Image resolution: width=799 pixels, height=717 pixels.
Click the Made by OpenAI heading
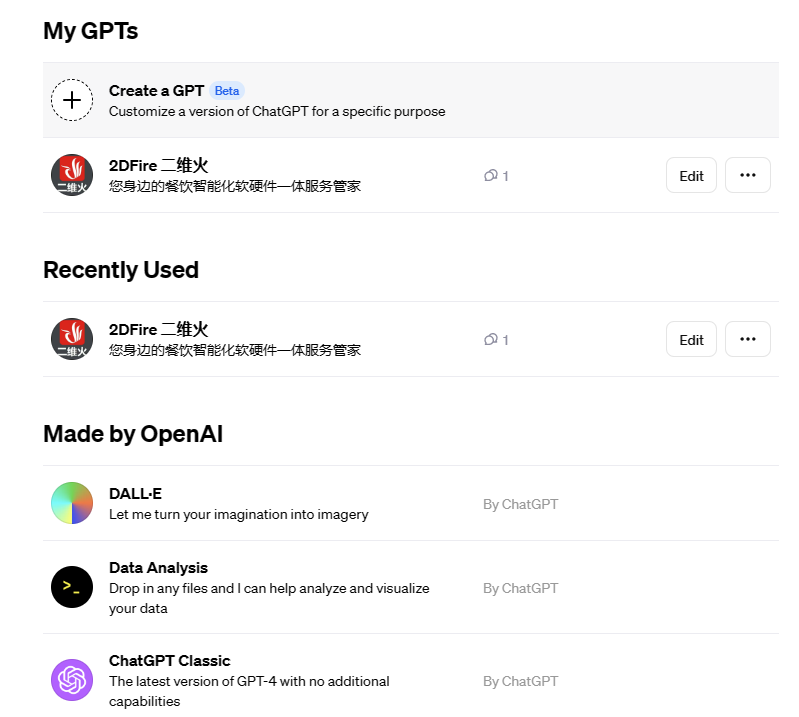[133, 434]
